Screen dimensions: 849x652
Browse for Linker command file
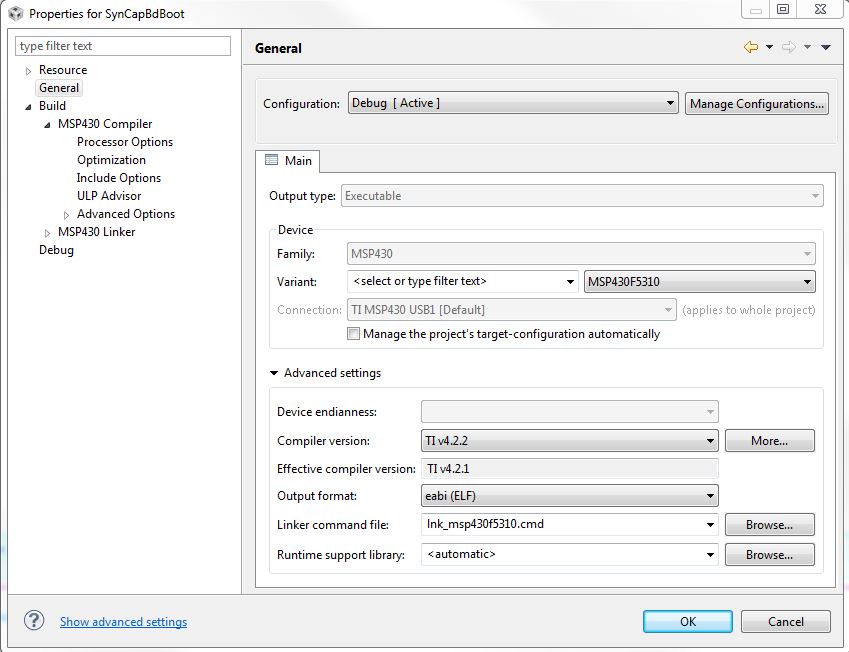(x=769, y=524)
